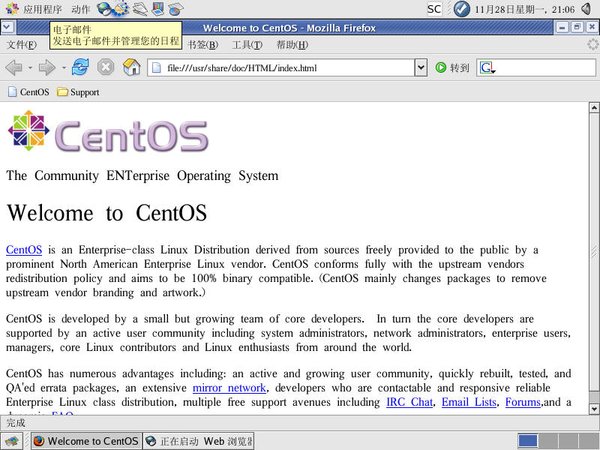The height and width of the screenshot is (450, 600).
Task: Follow the CentOS hyperlink in first paragraph
Action: pos(24,250)
